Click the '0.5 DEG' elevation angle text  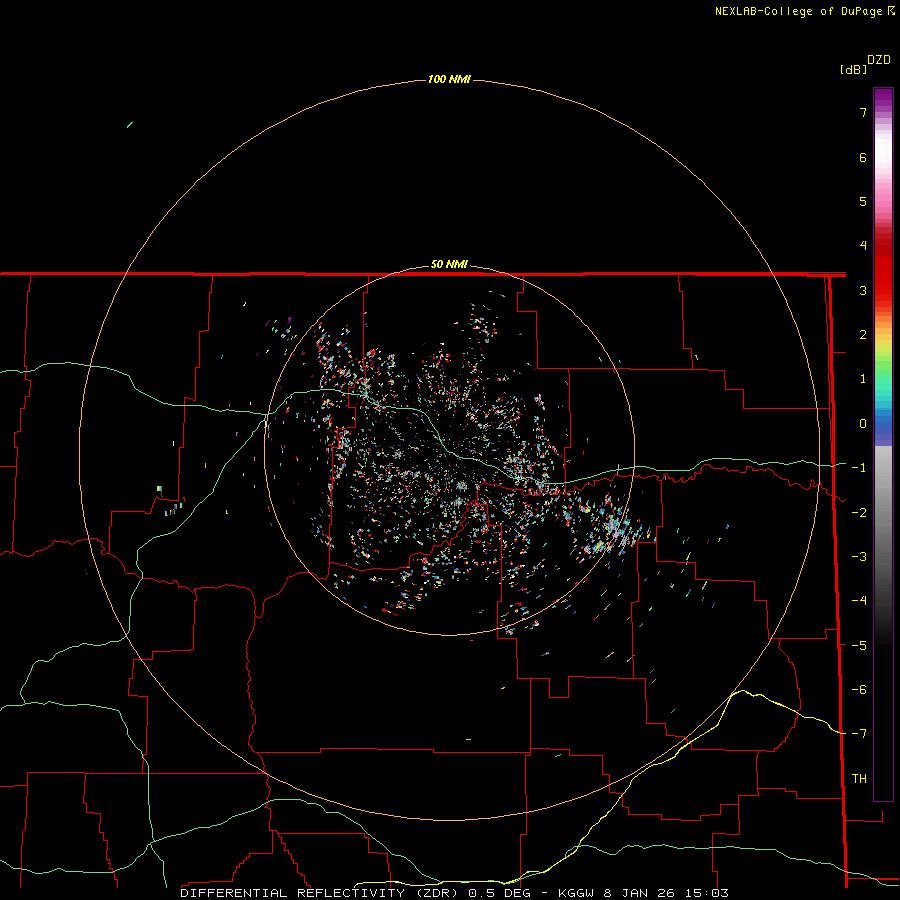click(x=499, y=893)
